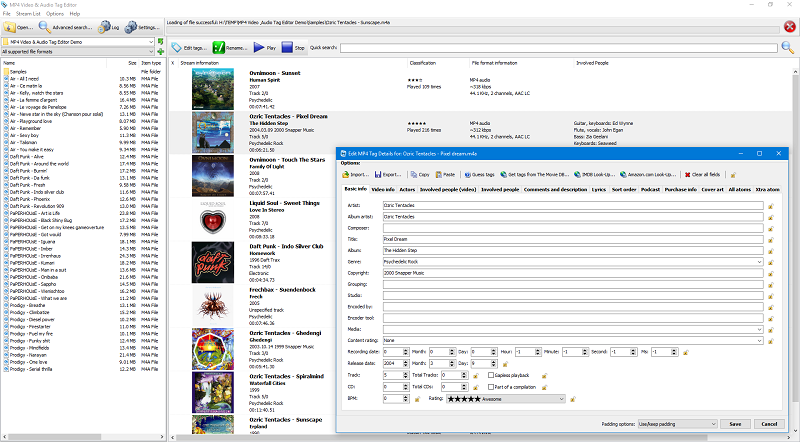Screen dimensions: 800x442
Task: Open Comments and description tab
Action: pos(555,189)
